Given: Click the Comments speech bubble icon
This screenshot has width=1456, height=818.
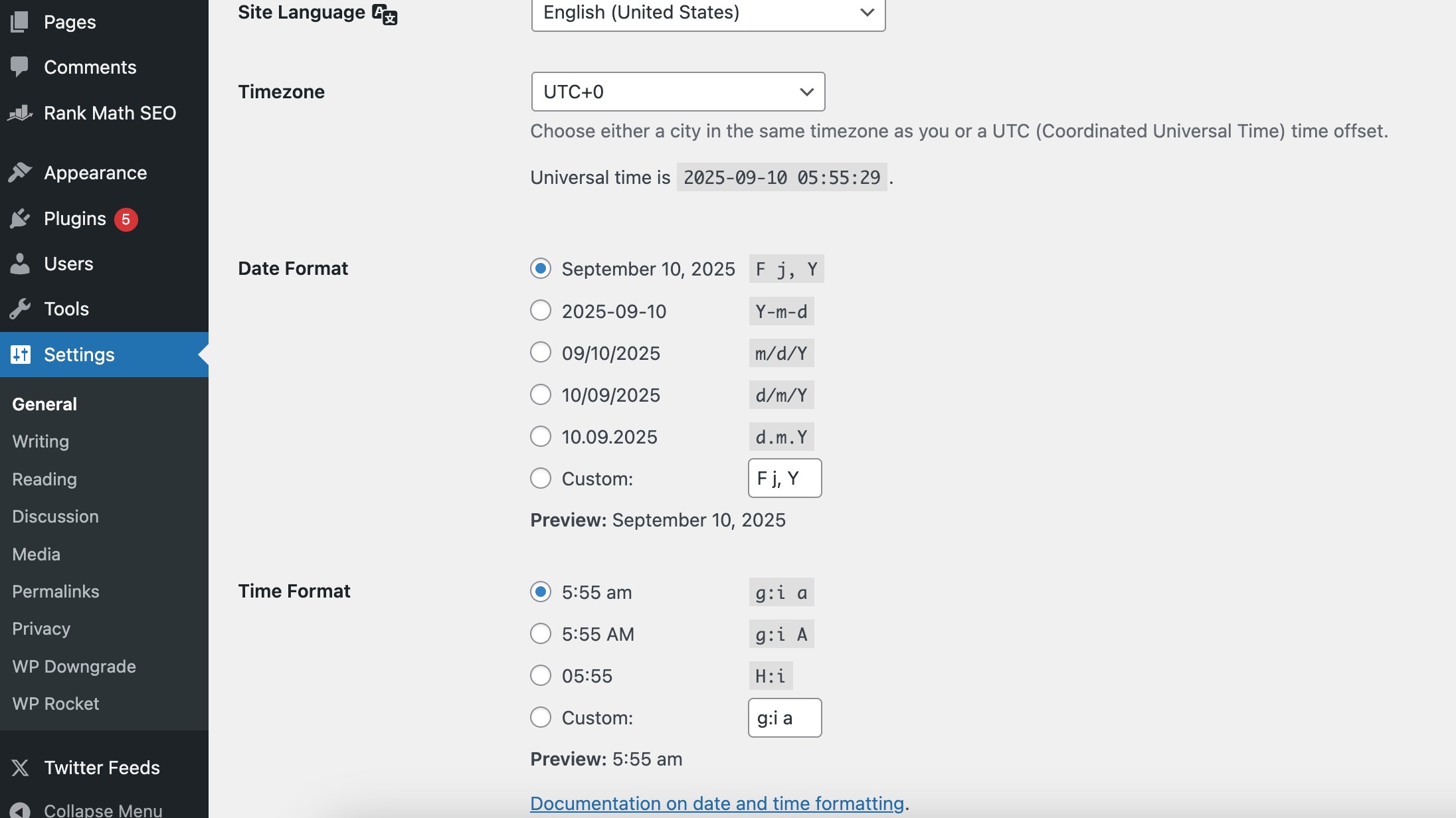Looking at the screenshot, I should coord(20,67).
